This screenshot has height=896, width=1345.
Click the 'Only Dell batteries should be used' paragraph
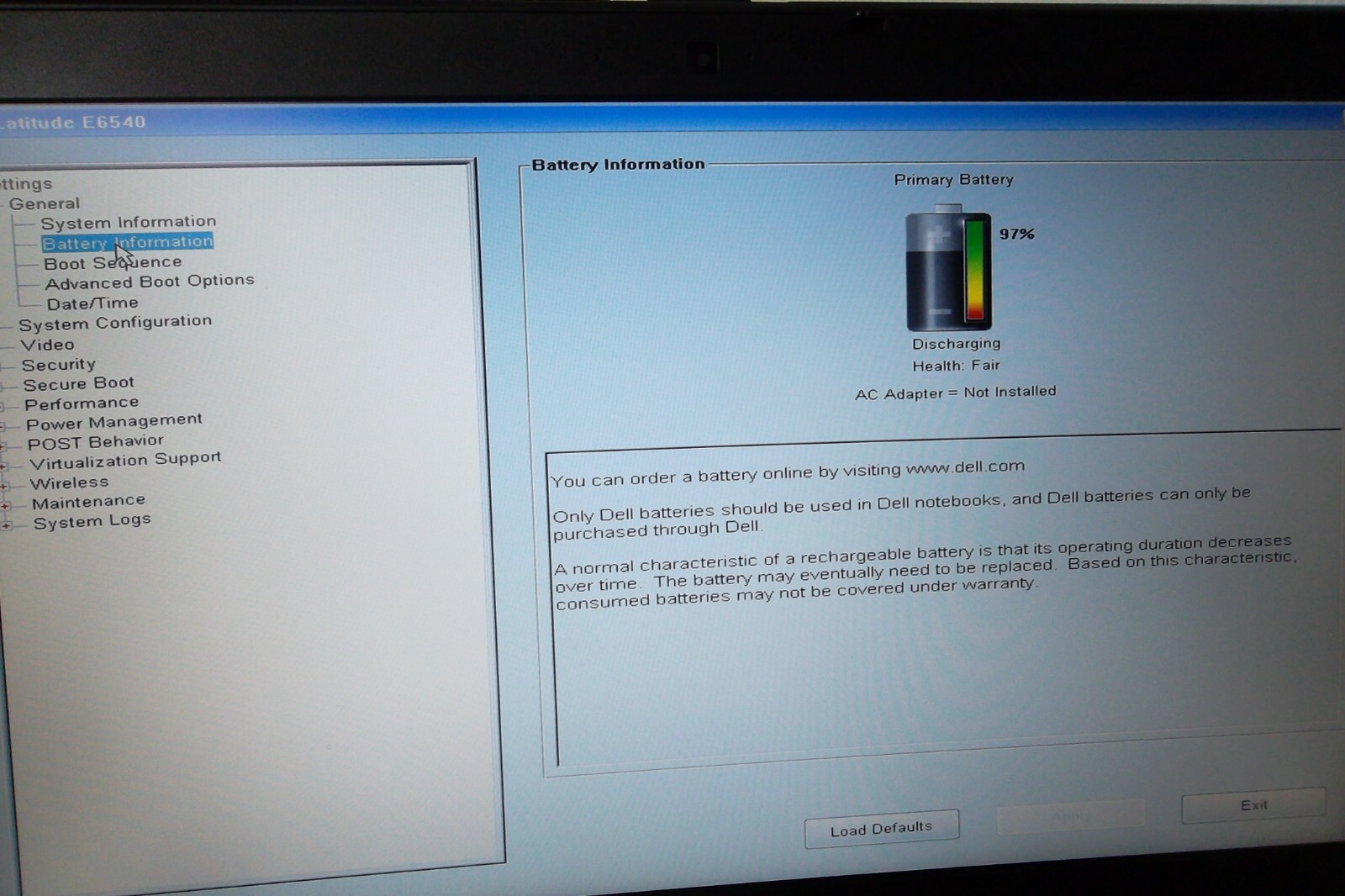tap(901, 512)
